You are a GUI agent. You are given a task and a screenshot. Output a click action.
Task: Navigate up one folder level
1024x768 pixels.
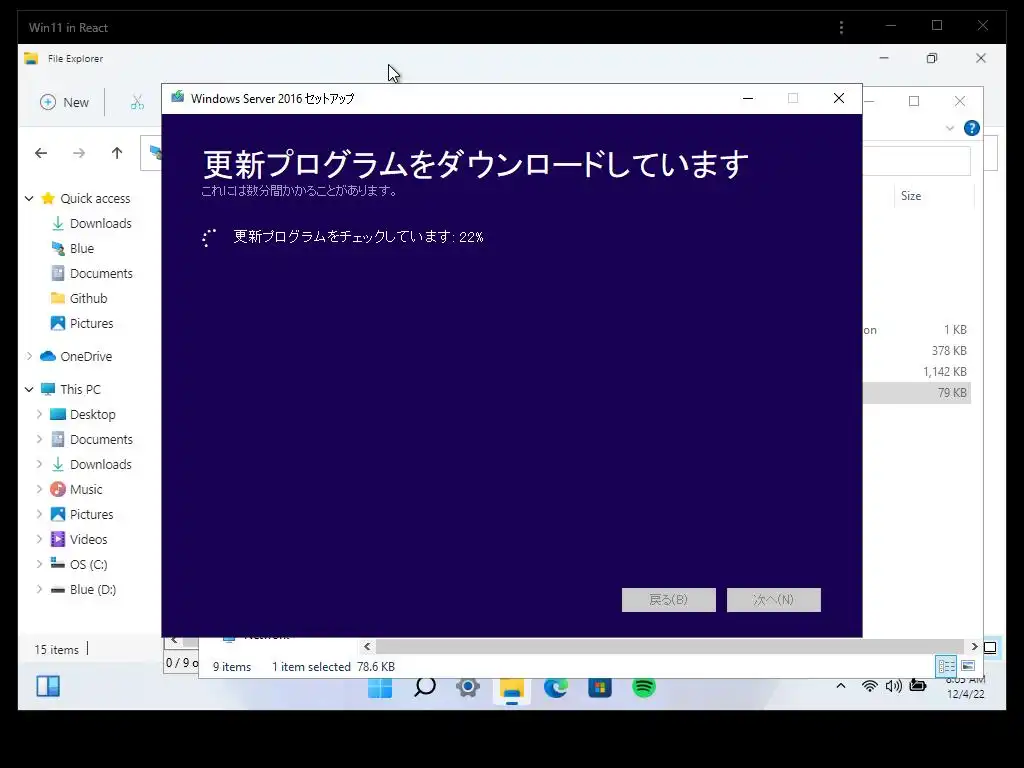[x=117, y=153]
